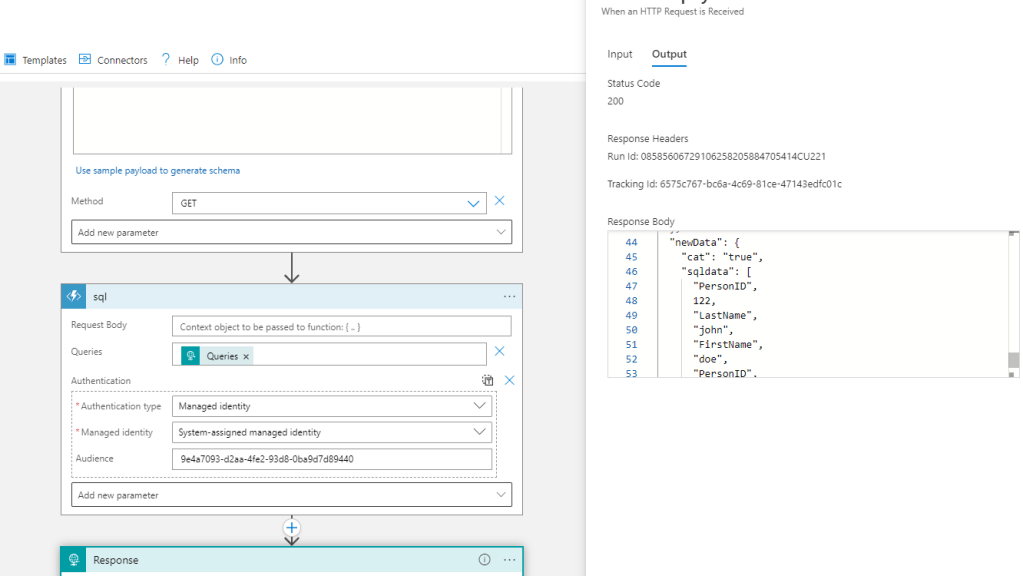
Task: Click Use sample payload to generate schema link
Action: coord(157,171)
